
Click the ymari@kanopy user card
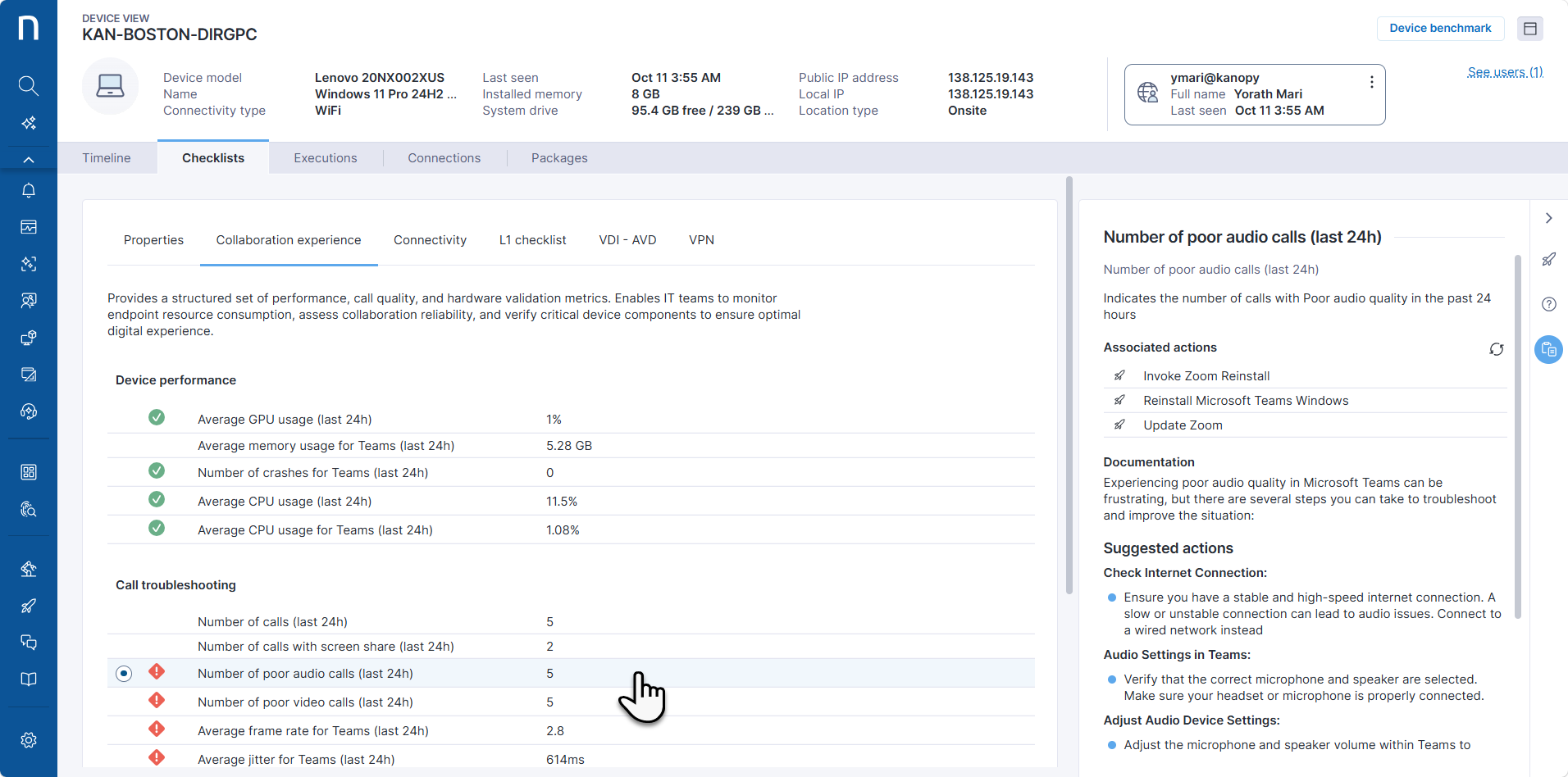1254,94
